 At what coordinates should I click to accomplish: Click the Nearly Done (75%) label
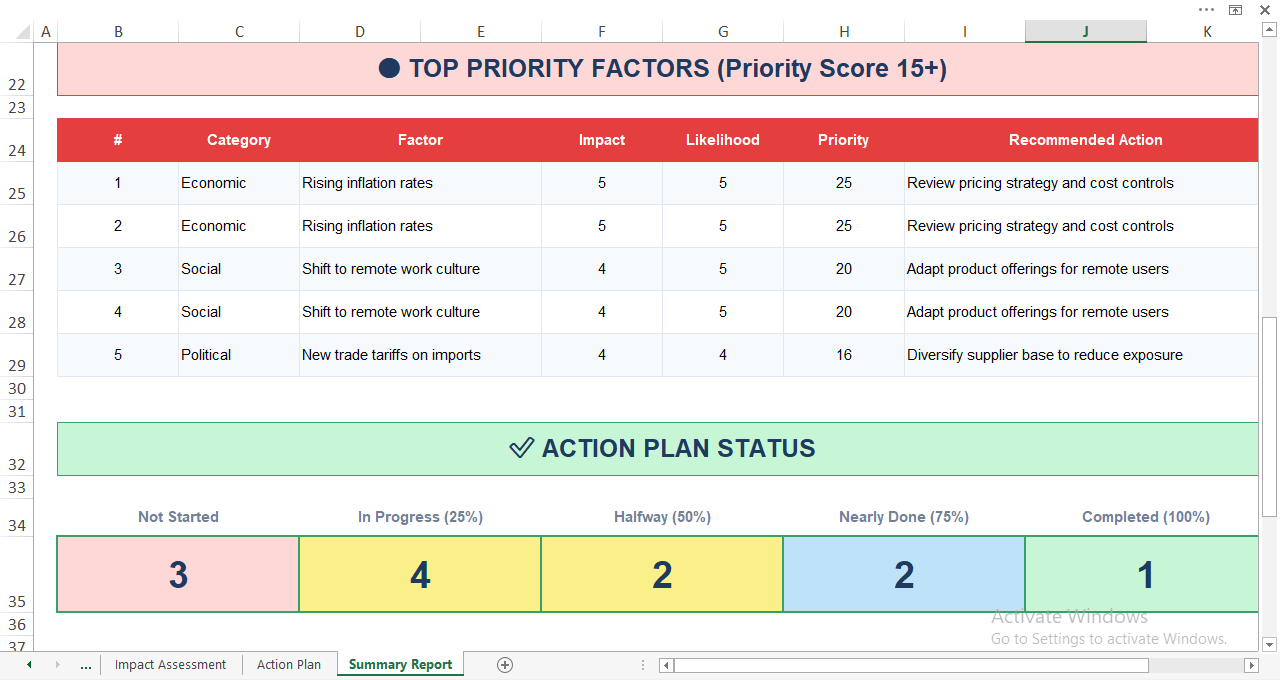pyautogui.click(x=904, y=517)
